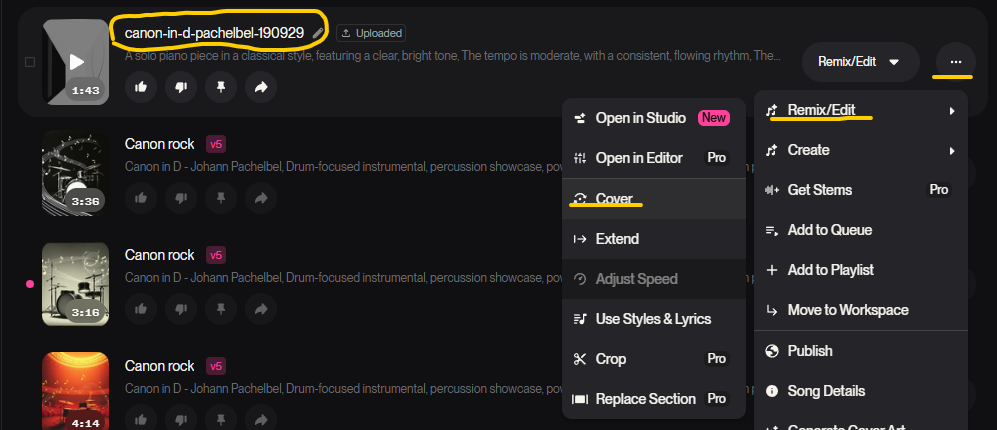
Task: Pin the canon-in-d-pachelbel song
Action: pyautogui.click(x=221, y=87)
